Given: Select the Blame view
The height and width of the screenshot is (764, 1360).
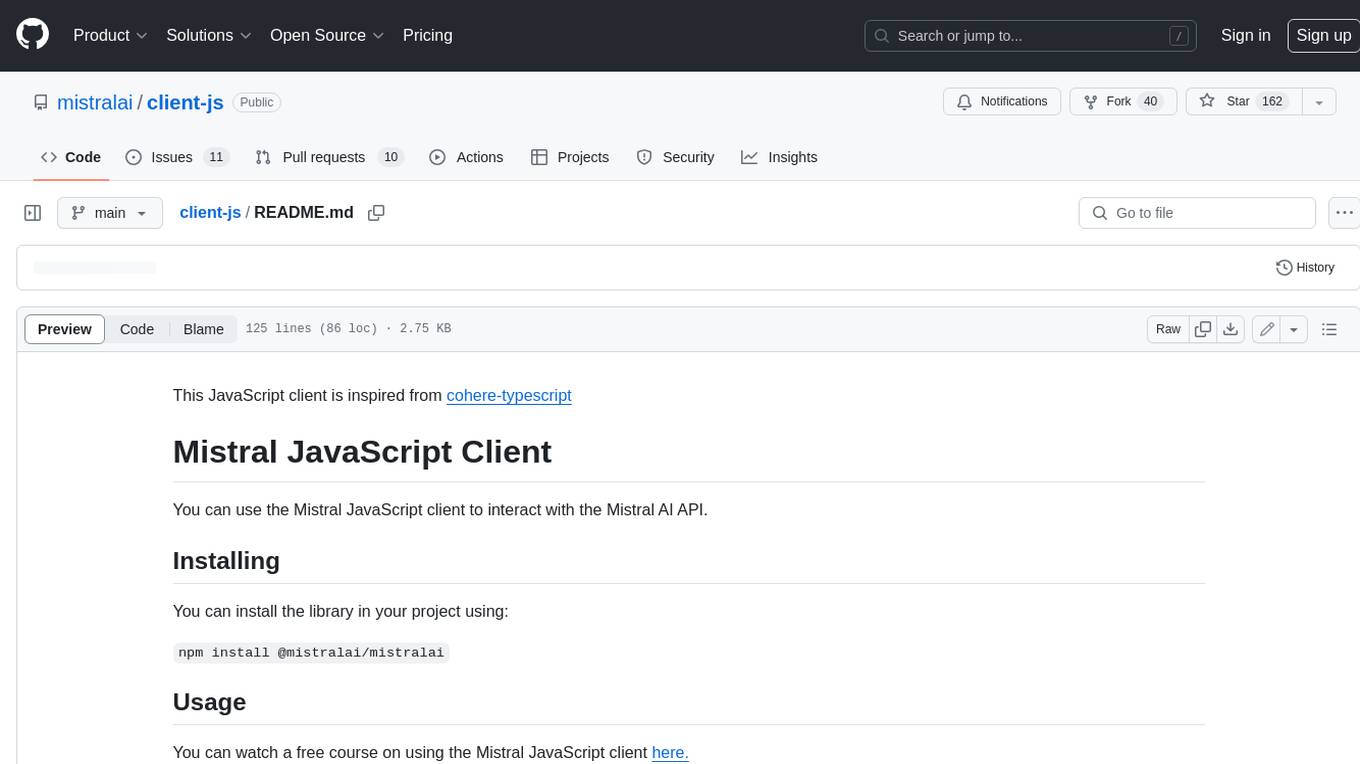Looking at the screenshot, I should [x=204, y=329].
